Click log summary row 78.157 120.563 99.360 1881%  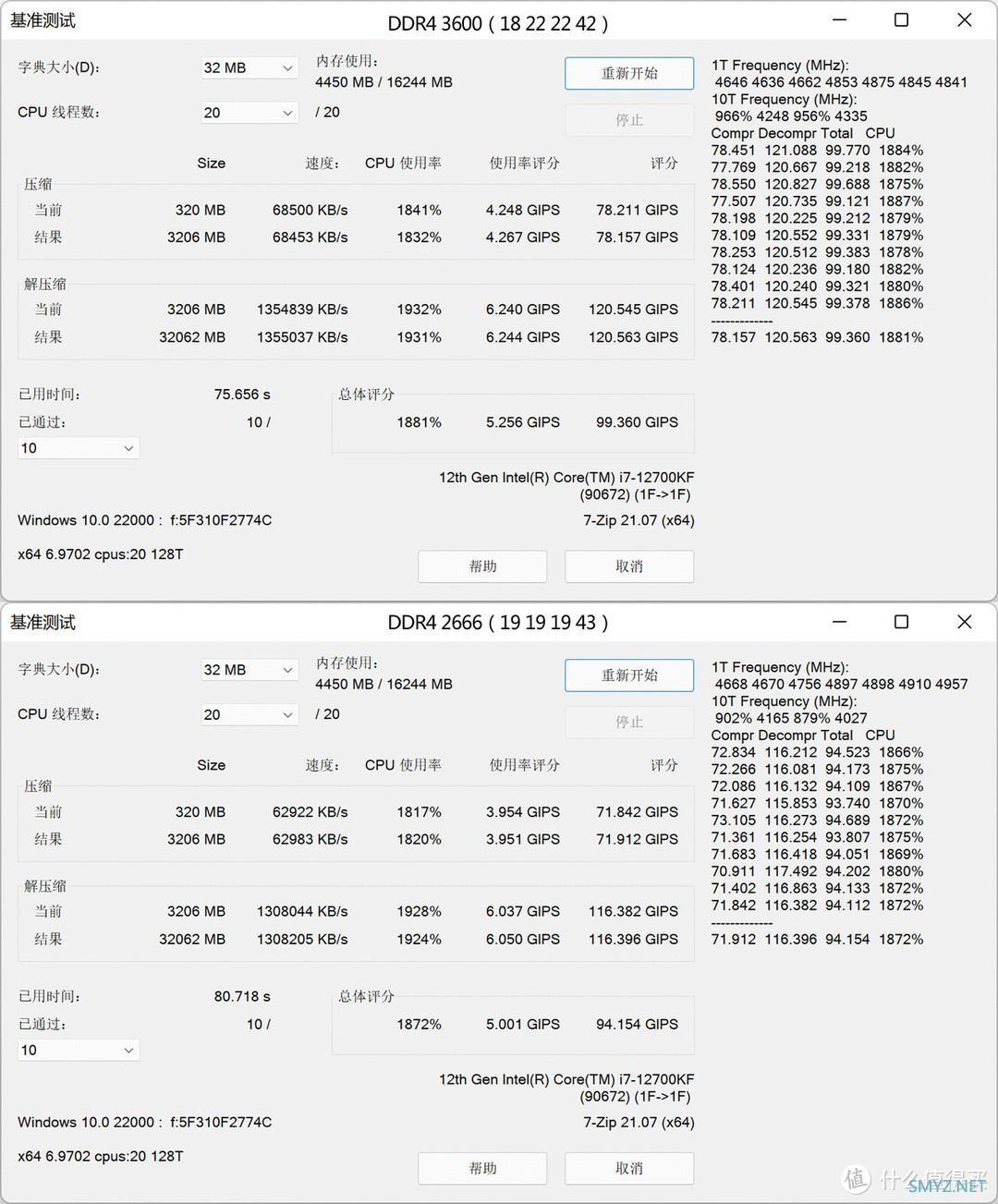pyautogui.click(x=818, y=337)
